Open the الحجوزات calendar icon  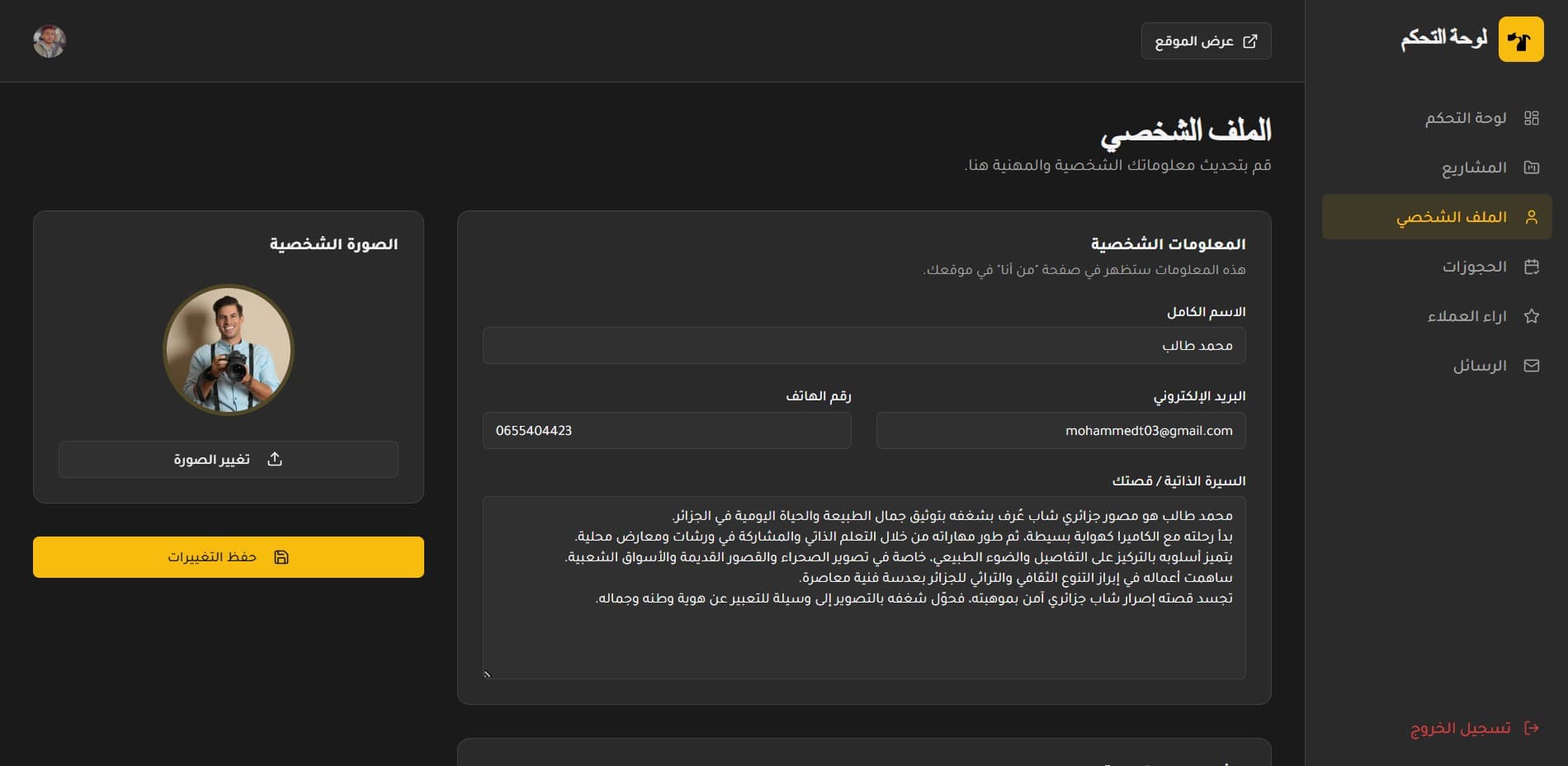tap(1533, 266)
